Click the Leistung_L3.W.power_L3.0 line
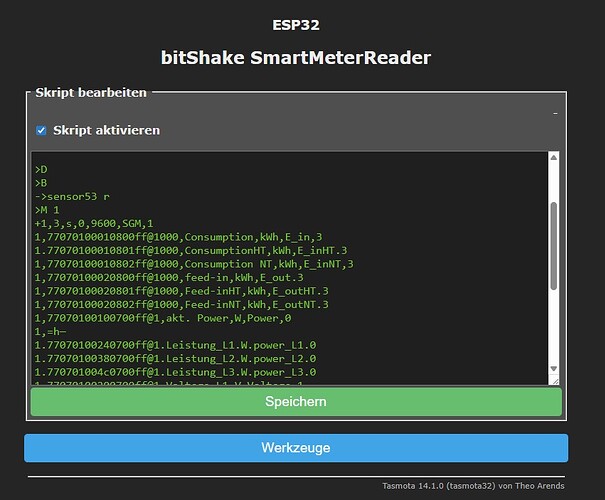 [175, 372]
